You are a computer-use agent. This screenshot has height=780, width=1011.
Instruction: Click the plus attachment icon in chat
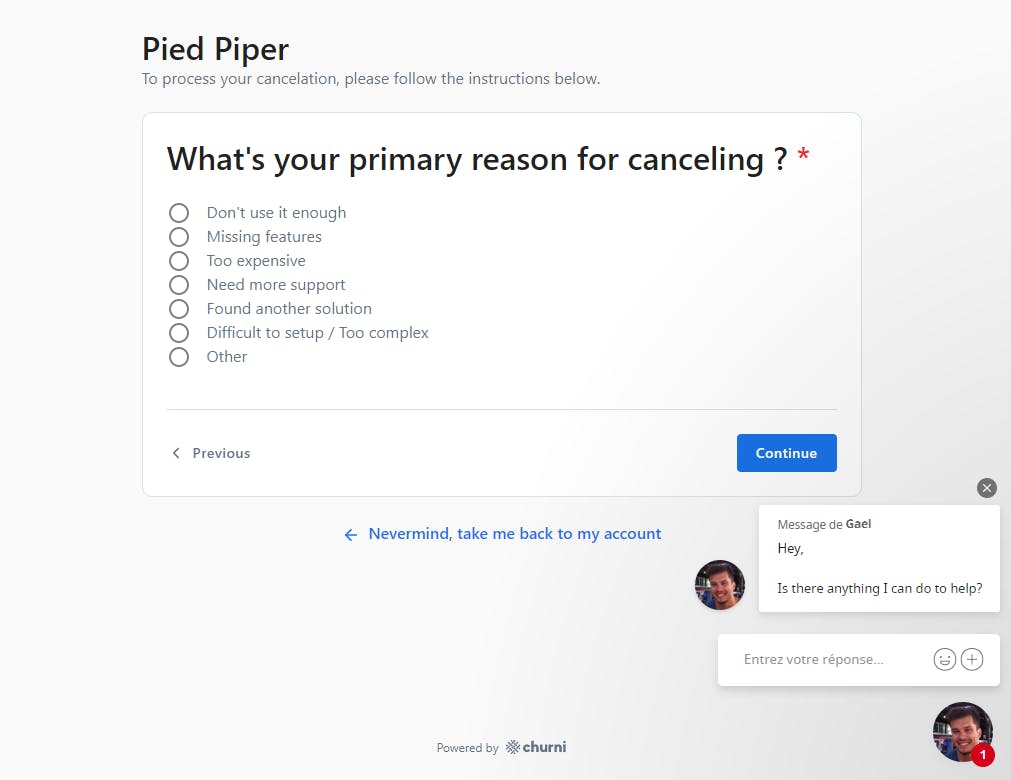coord(972,659)
